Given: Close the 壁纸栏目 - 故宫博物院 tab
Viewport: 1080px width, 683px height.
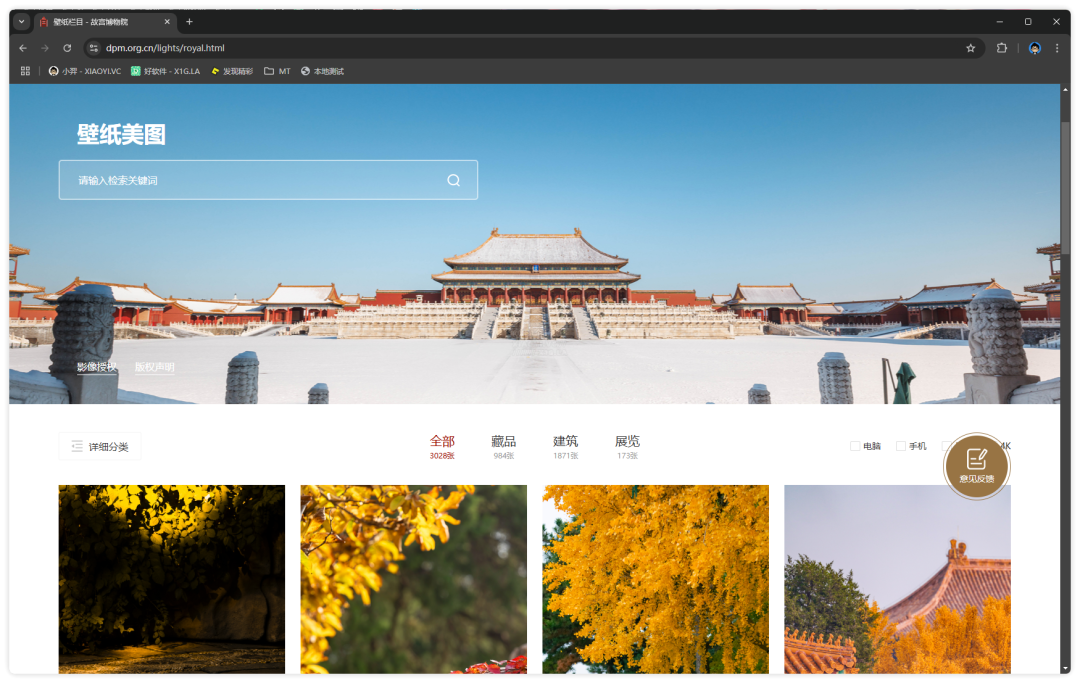Looking at the screenshot, I should 167,22.
